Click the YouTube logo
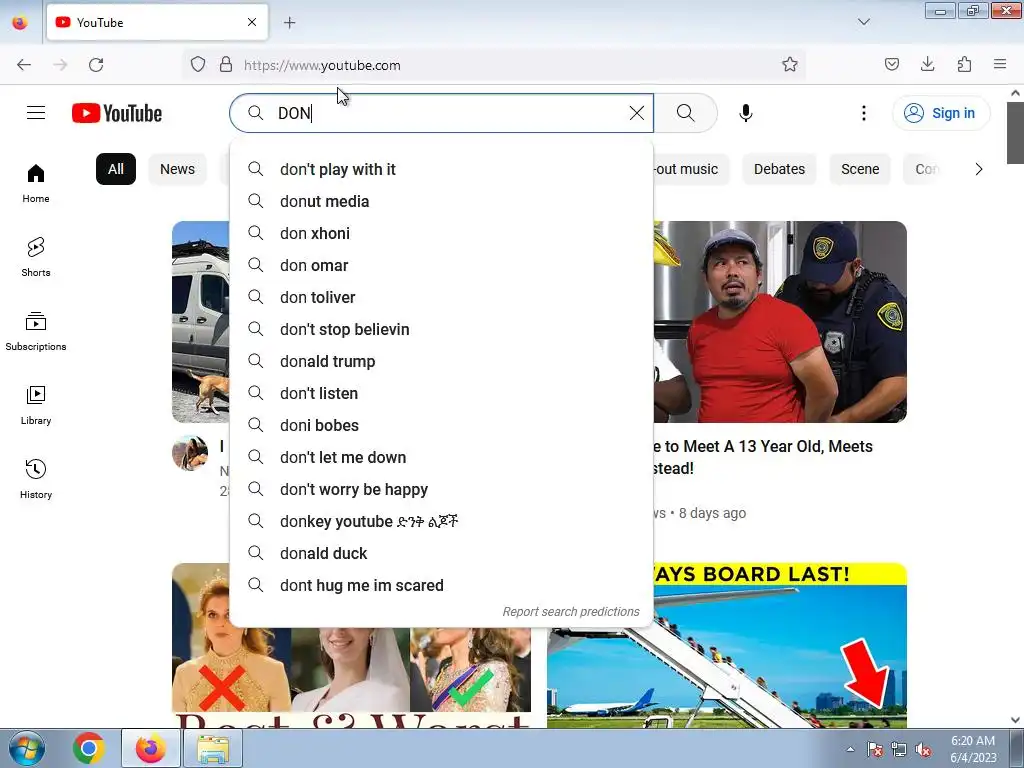 (x=117, y=113)
